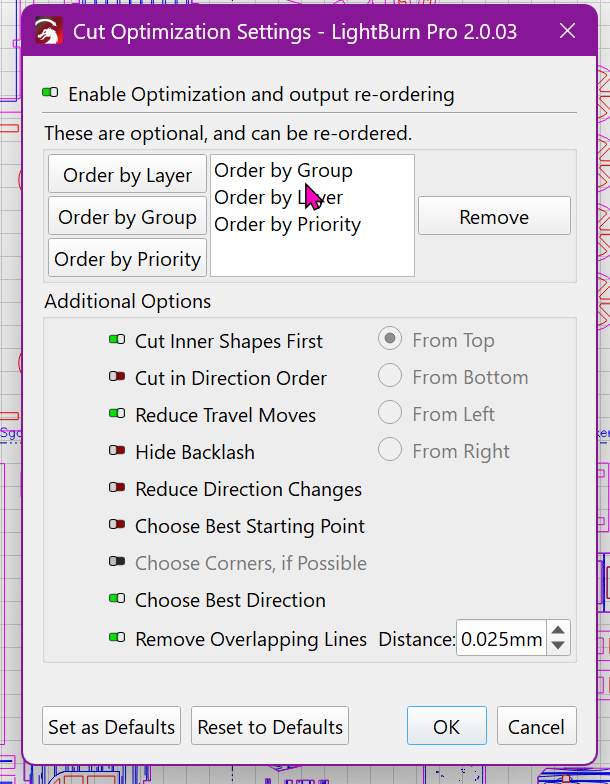Screen dimensions: 610x784
Task: Enable Reduce Direction Changes
Action: coord(117,489)
